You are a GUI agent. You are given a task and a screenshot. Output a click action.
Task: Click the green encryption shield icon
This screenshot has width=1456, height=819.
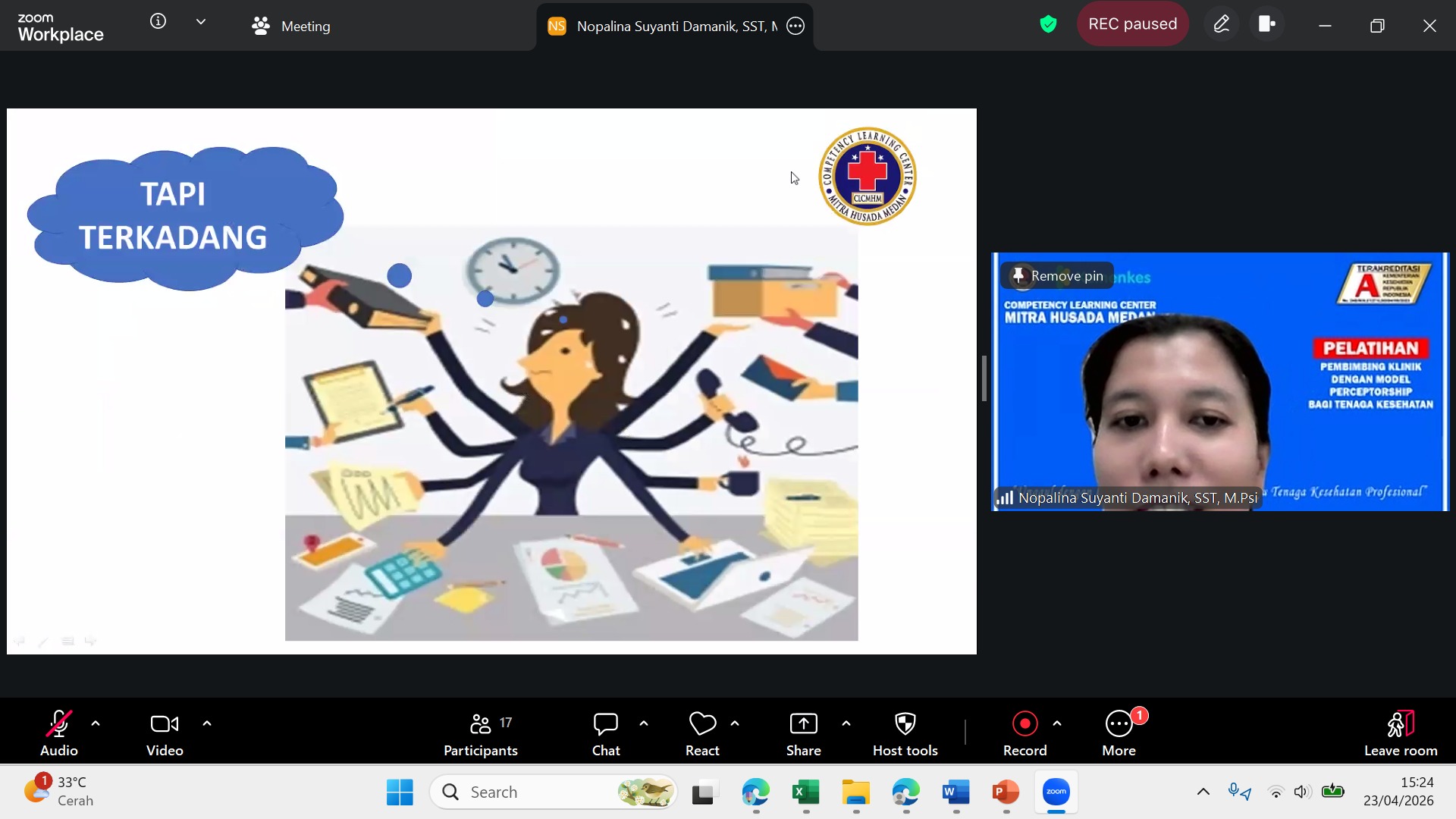click(1048, 25)
